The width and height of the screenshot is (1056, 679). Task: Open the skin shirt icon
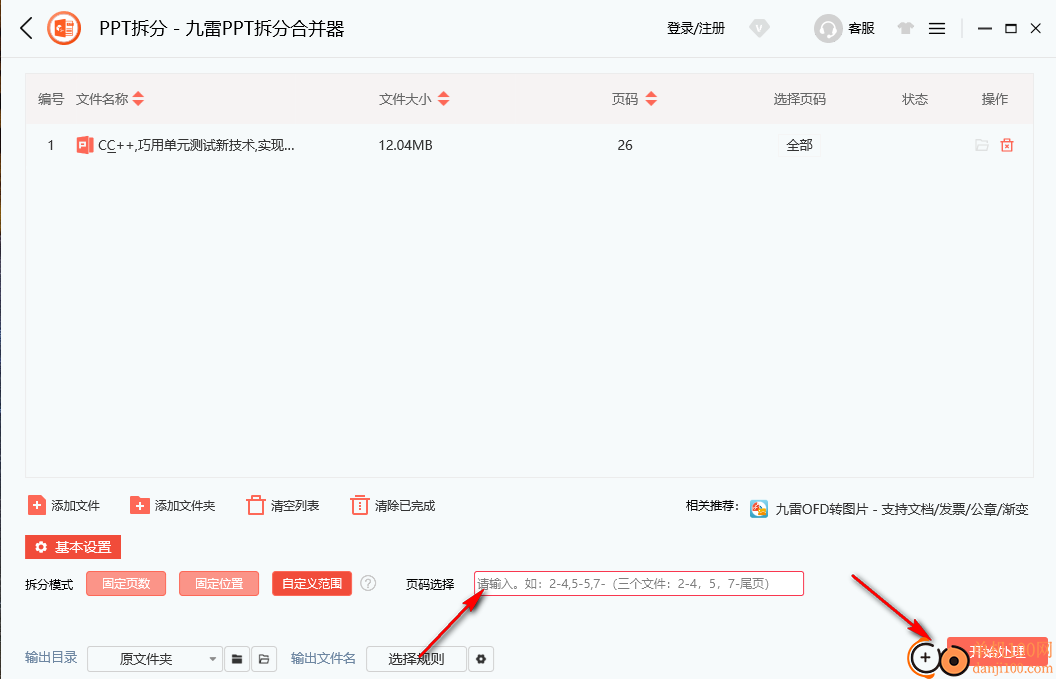(905, 28)
